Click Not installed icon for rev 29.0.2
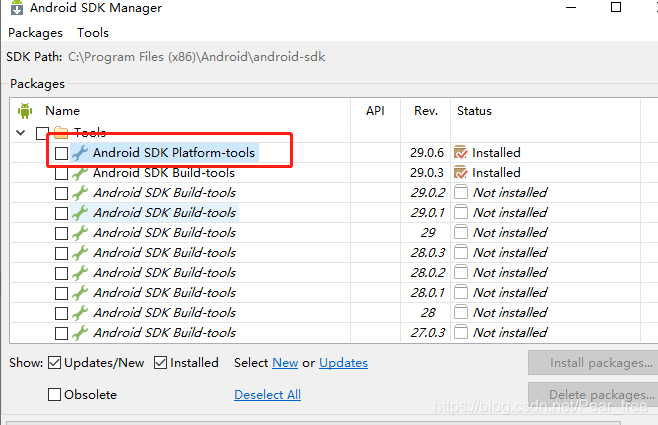 (x=461, y=192)
